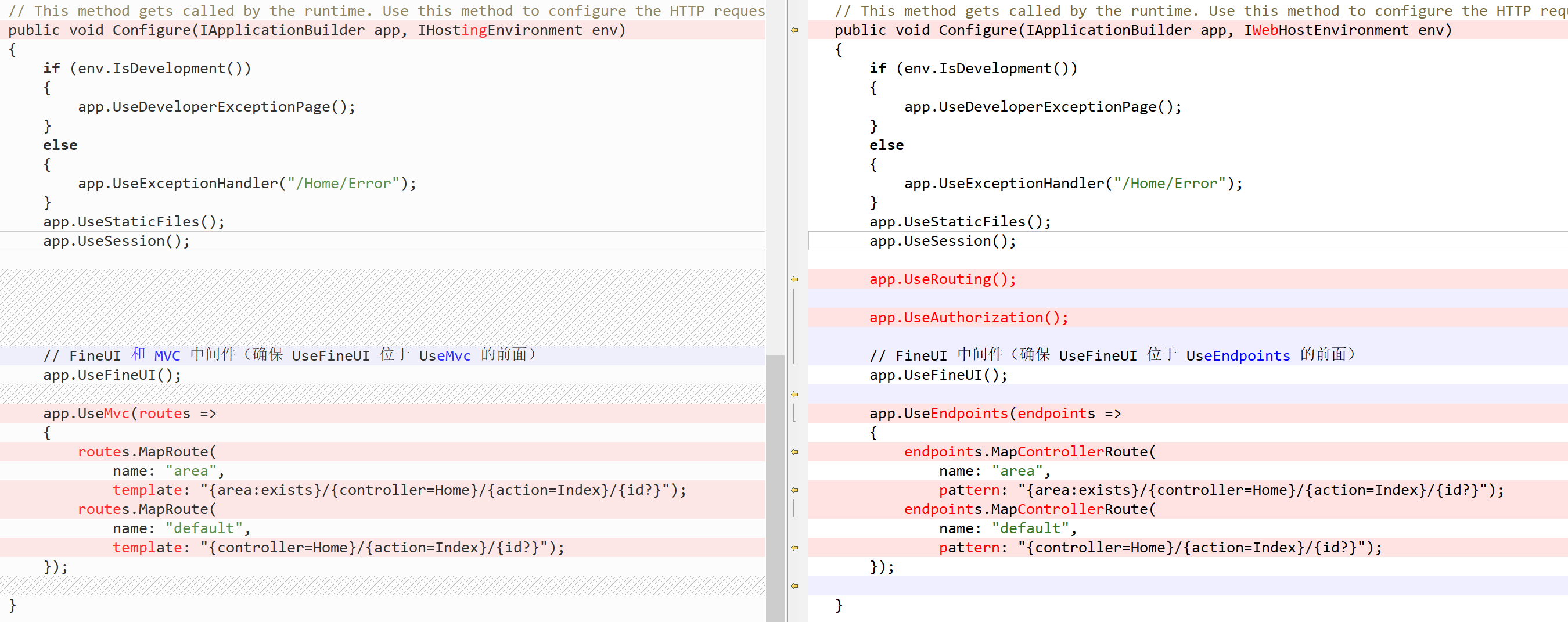Click the left template line containing area:exists
The width and height of the screenshot is (1568, 622).
pyautogui.click(x=400, y=491)
